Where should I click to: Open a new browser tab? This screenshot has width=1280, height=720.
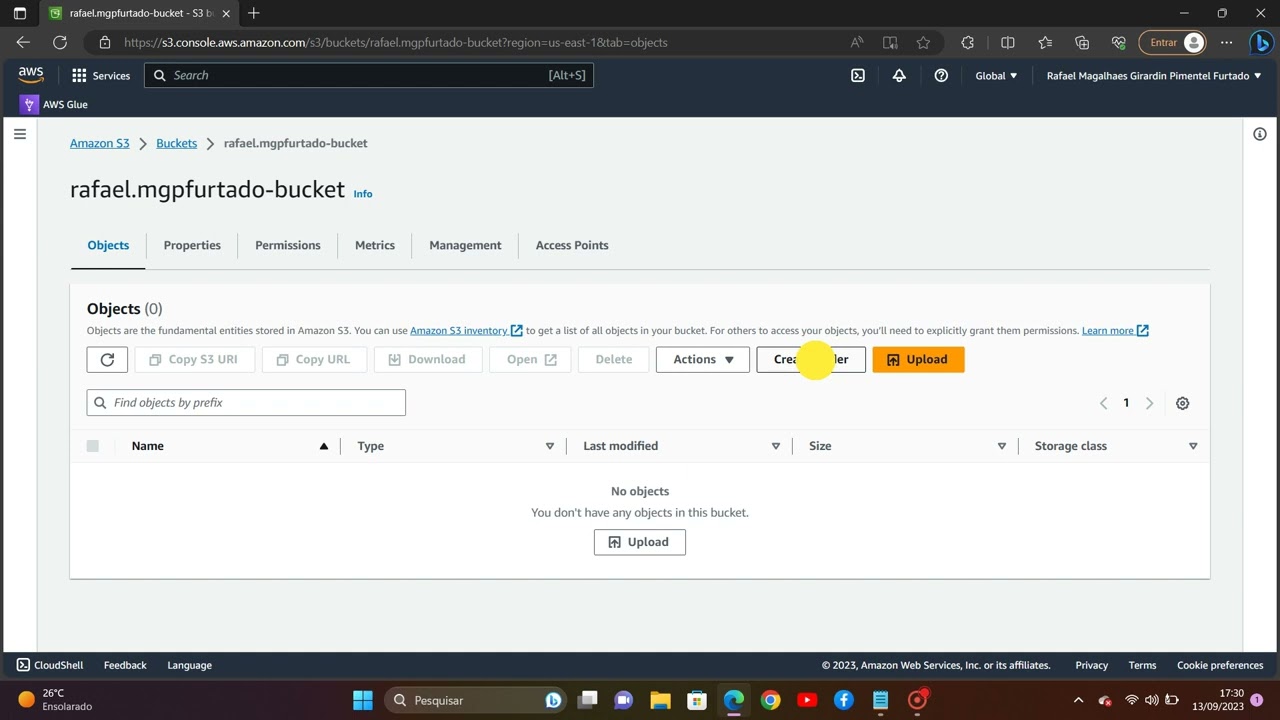(x=254, y=13)
